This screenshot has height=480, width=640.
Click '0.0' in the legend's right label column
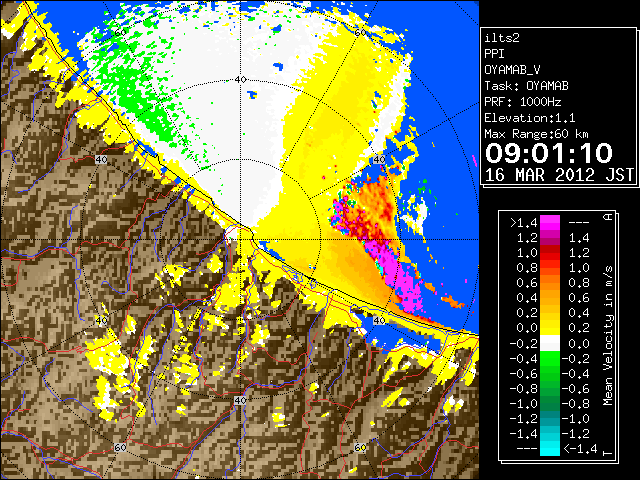click(x=579, y=343)
